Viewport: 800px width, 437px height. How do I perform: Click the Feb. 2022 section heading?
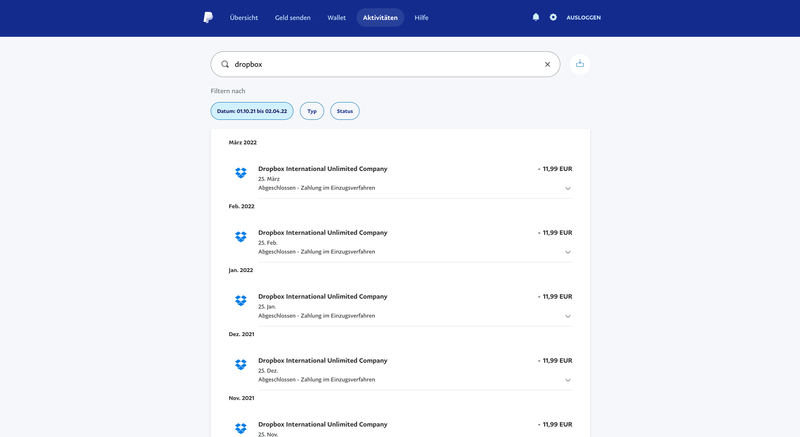click(241, 207)
